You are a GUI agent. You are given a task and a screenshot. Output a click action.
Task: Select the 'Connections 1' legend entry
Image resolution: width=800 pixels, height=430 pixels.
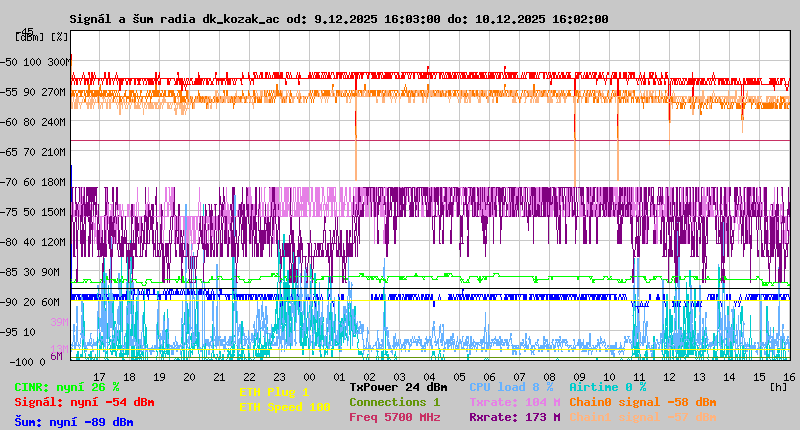(394, 402)
